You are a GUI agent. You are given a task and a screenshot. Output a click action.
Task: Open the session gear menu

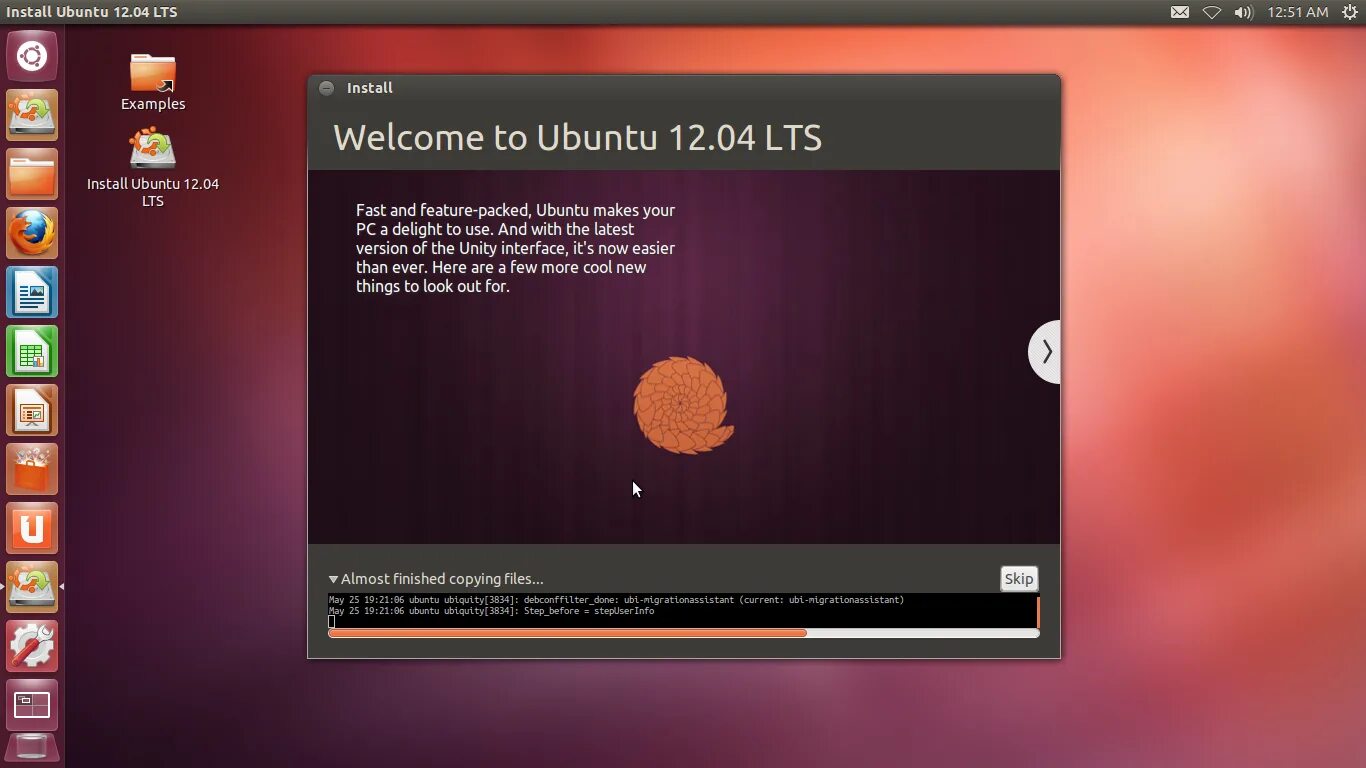pyautogui.click(x=1350, y=12)
